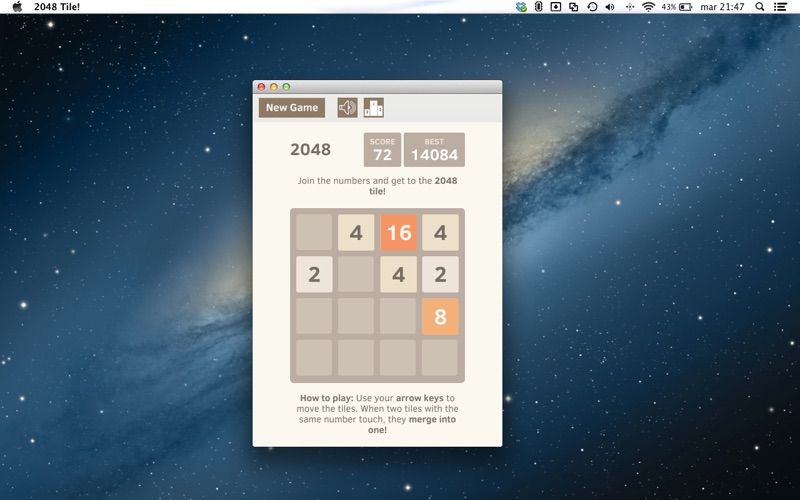Click the SCORE 72 box
The height and width of the screenshot is (500, 800).
pos(382,149)
